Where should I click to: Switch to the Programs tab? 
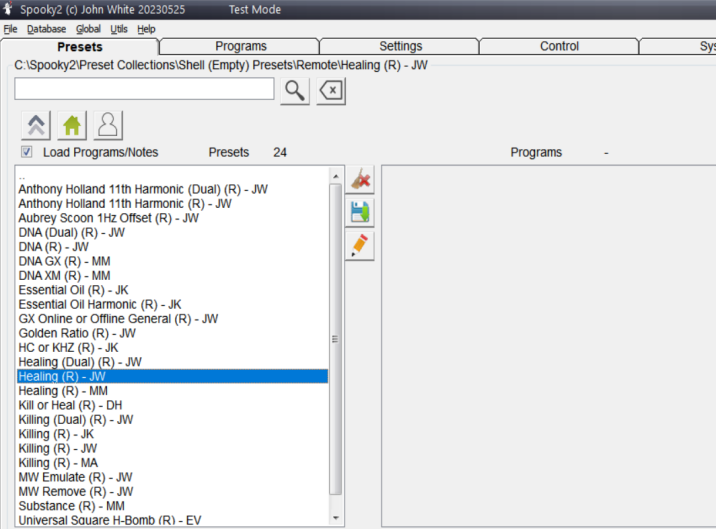coord(240,46)
